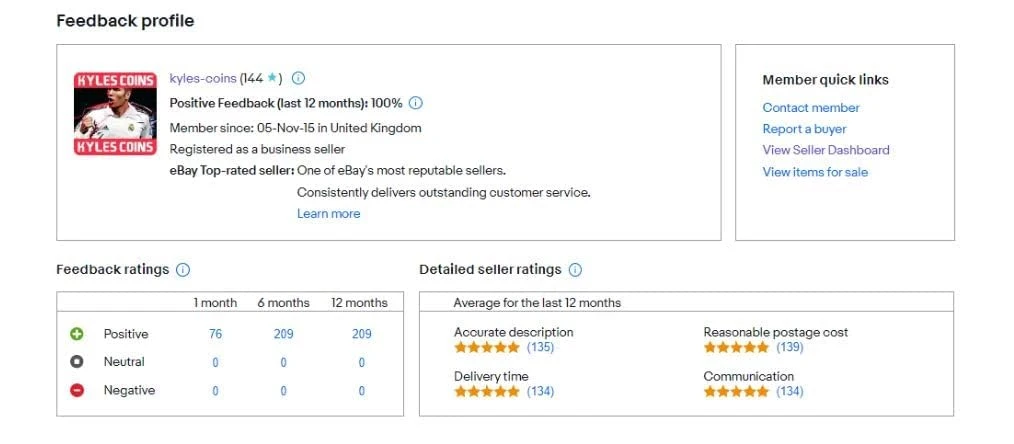This screenshot has height=444, width=1014.
Task: Click info icon beside Positive Feedback percentage
Action: [416, 103]
